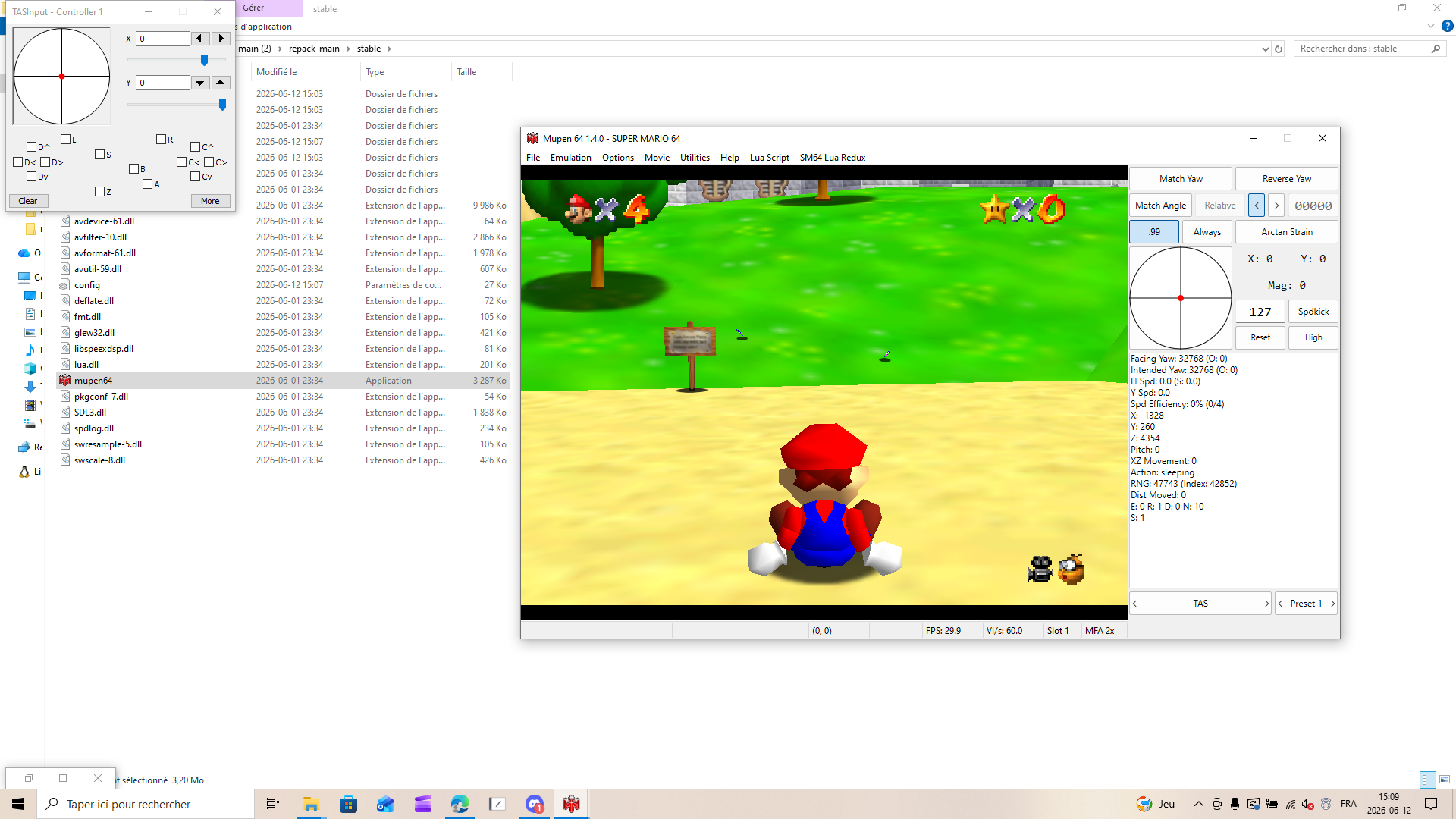Show hidden system tray icons chevron
The height and width of the screenshot is (819, 1456).
pos(1198,804)
